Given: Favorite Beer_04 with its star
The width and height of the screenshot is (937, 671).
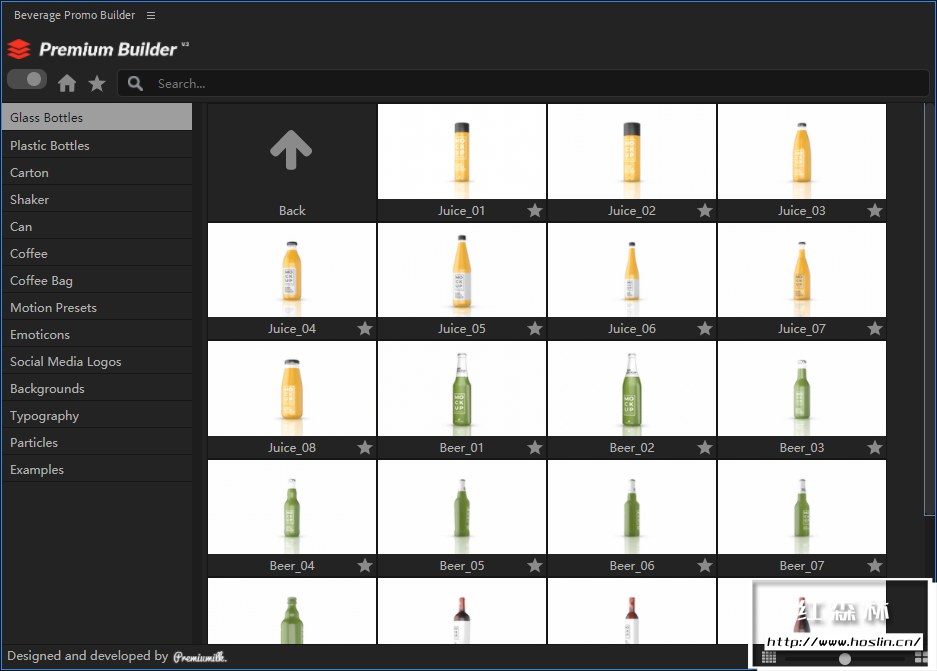Looking at the screenshot, I should 365,565.
